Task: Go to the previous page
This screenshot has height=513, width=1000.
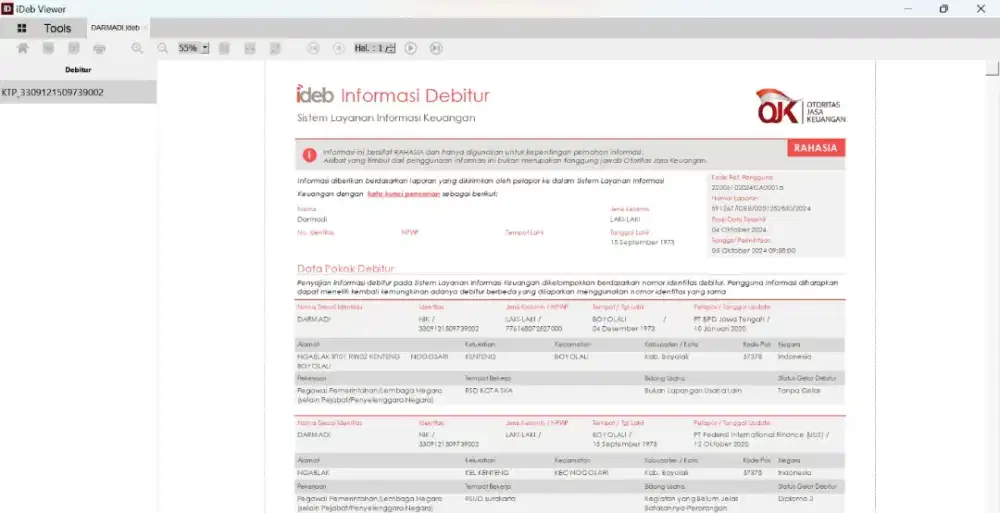Action: [338, 48]
